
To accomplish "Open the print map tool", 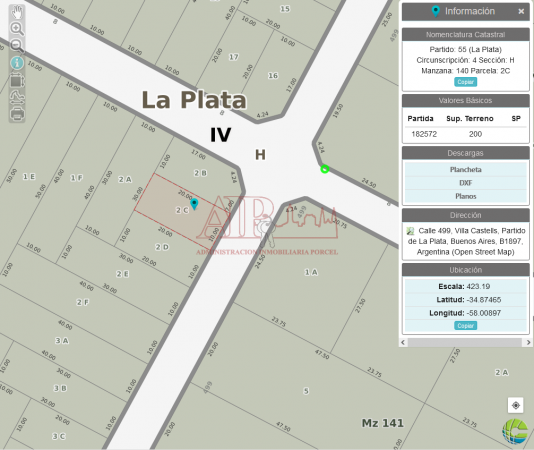I will click(x=17, y=113).
